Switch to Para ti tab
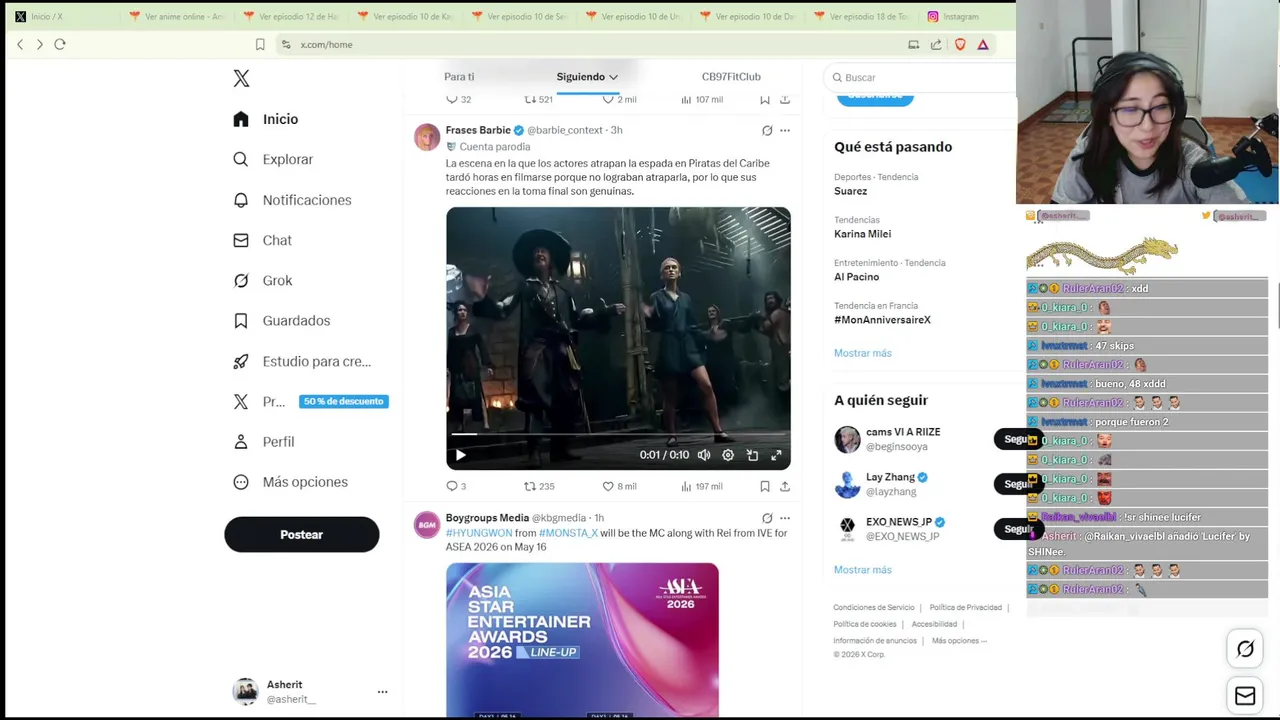1280x720 pixels. [459, 77]
